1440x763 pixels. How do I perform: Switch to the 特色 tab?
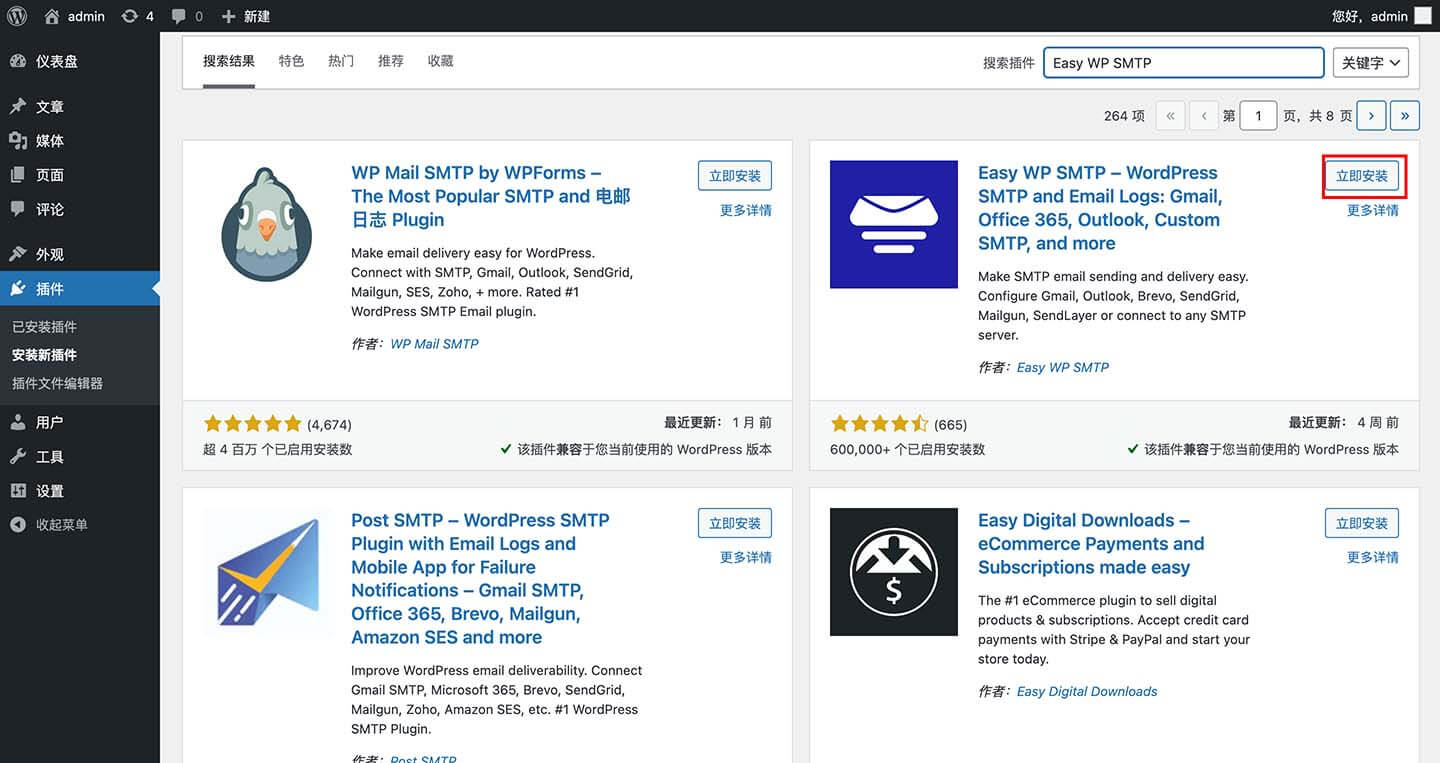click(x=291, y=62)
